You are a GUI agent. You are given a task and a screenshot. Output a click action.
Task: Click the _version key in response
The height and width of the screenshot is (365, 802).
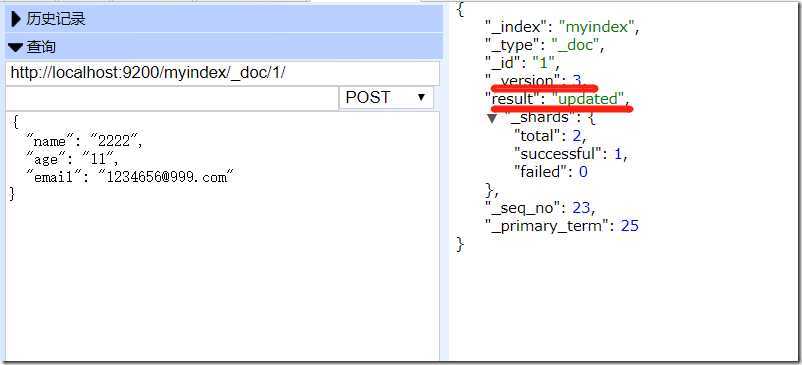click(x=522, y=81)
